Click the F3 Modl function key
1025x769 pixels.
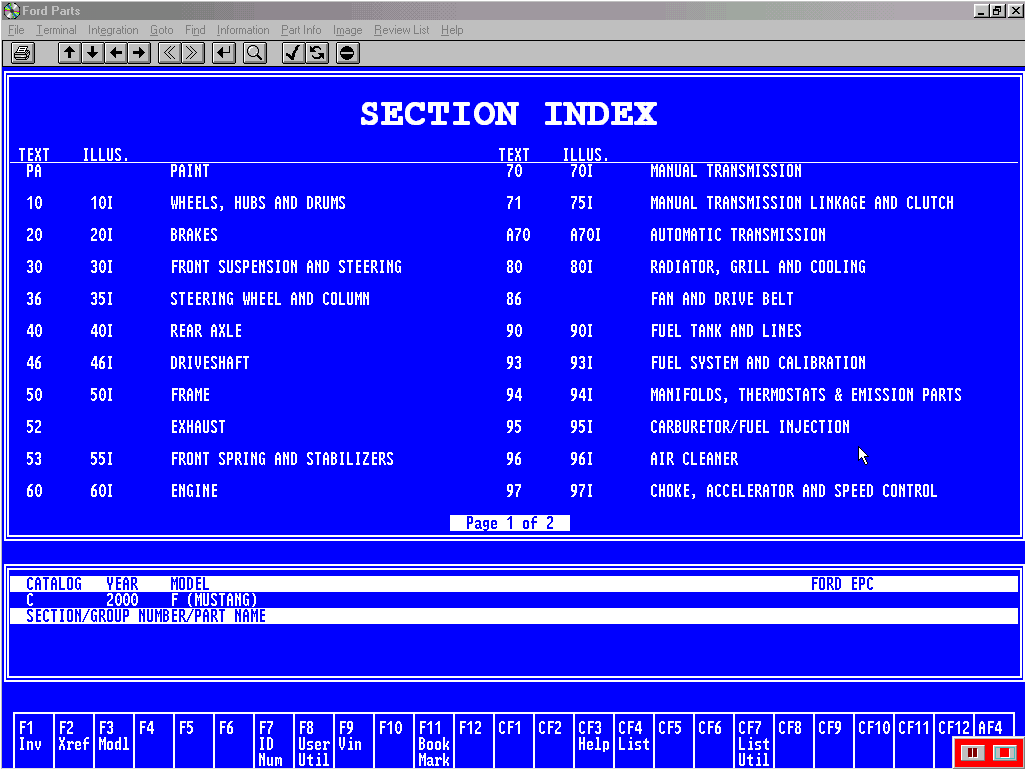[114, 740]
